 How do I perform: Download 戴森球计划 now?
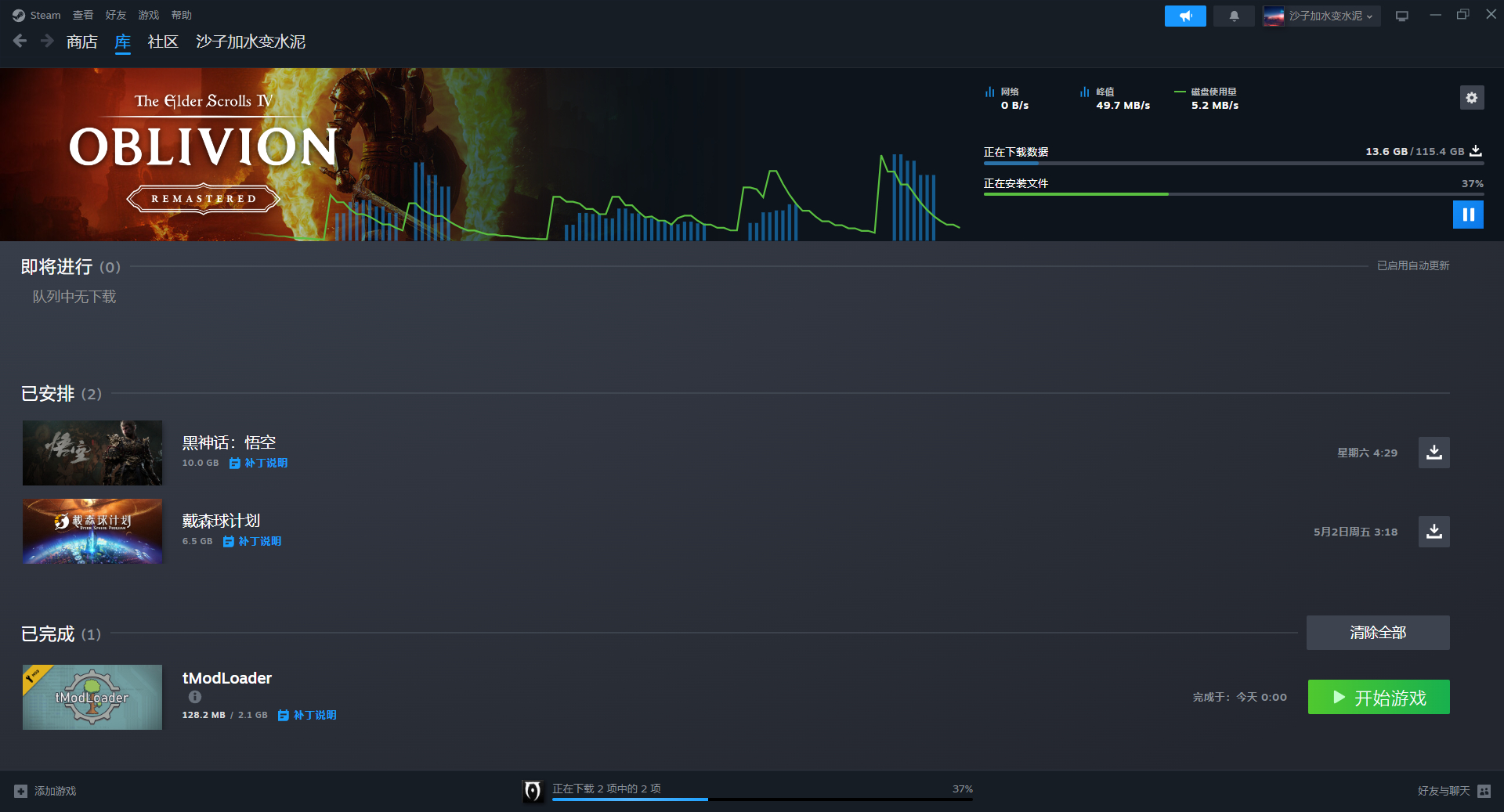1433,532
